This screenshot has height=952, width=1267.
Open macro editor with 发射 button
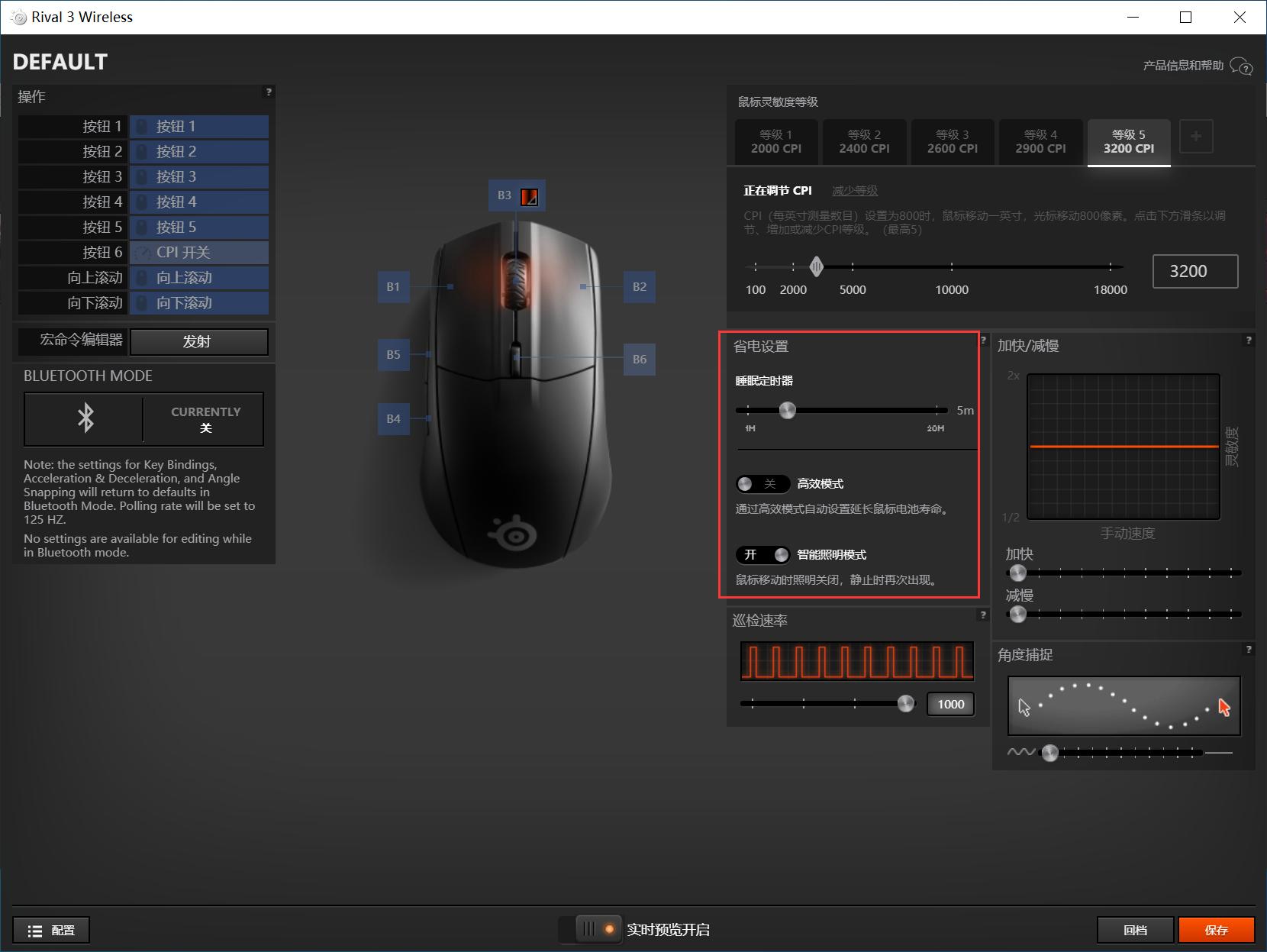(198, 342)
